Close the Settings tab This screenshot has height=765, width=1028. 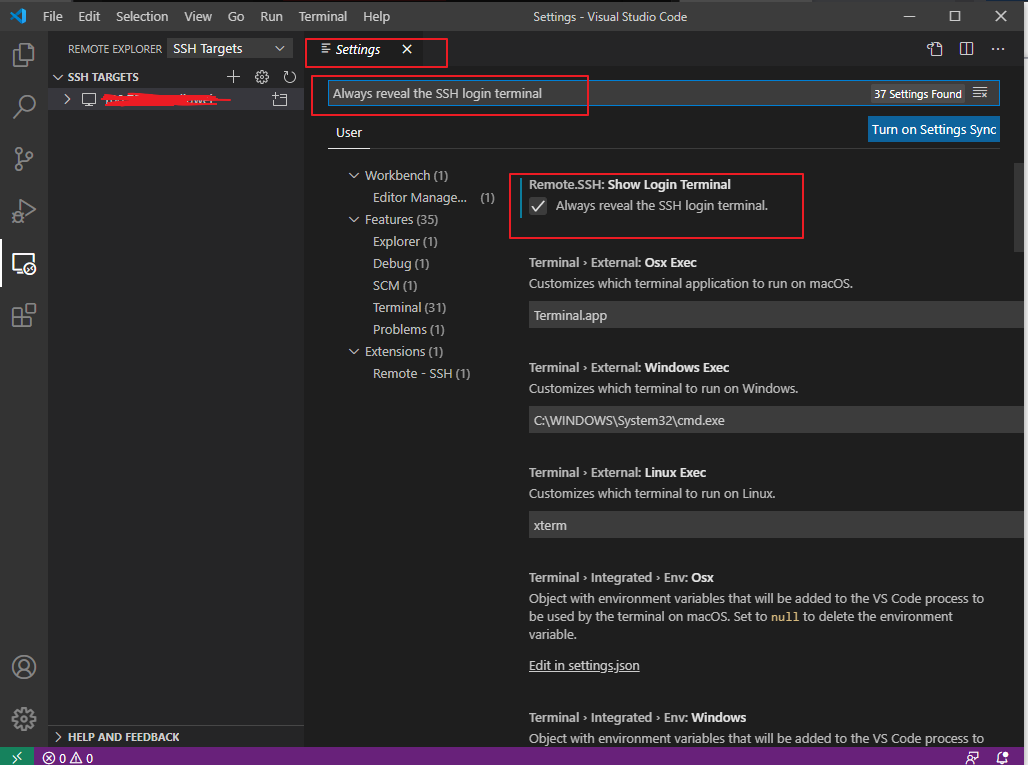[407, 49]
